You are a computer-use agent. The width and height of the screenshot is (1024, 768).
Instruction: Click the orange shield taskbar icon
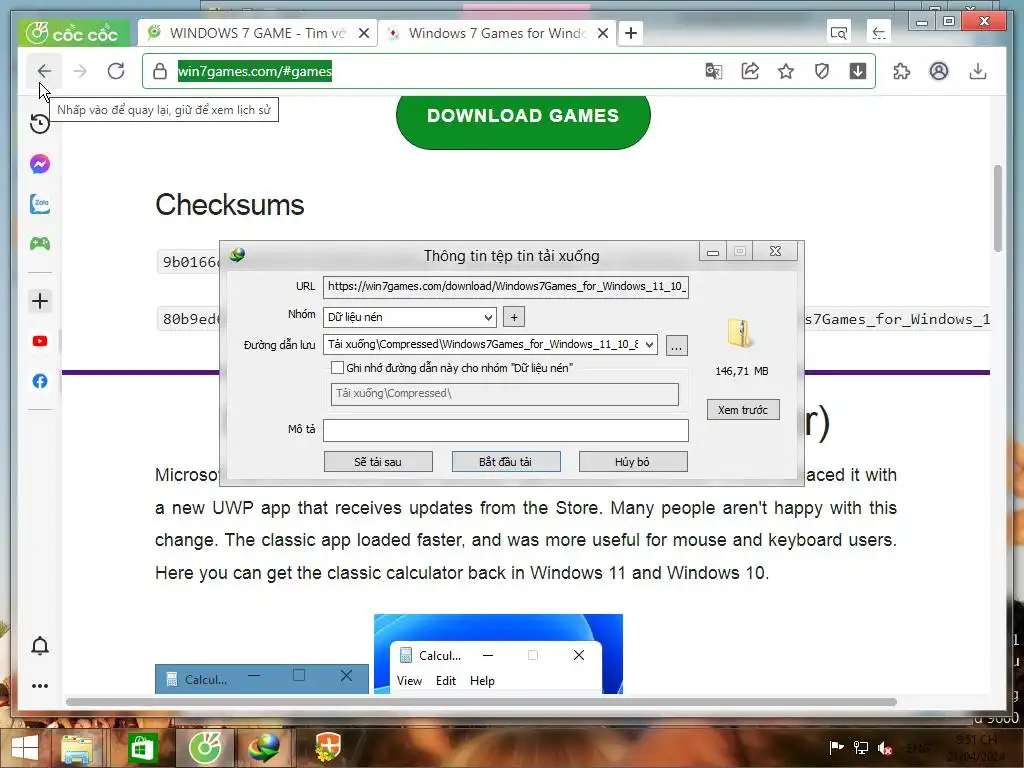tap(327, 748)
